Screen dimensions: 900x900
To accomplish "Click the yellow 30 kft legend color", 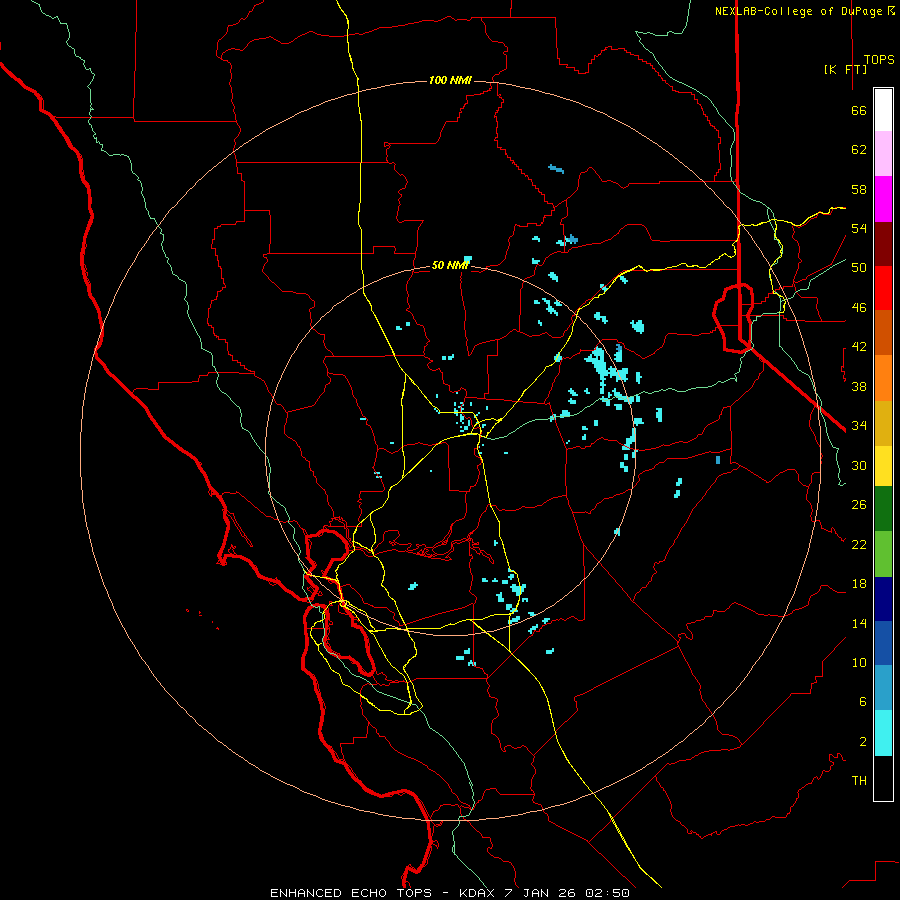I will (x=883, y=466).
